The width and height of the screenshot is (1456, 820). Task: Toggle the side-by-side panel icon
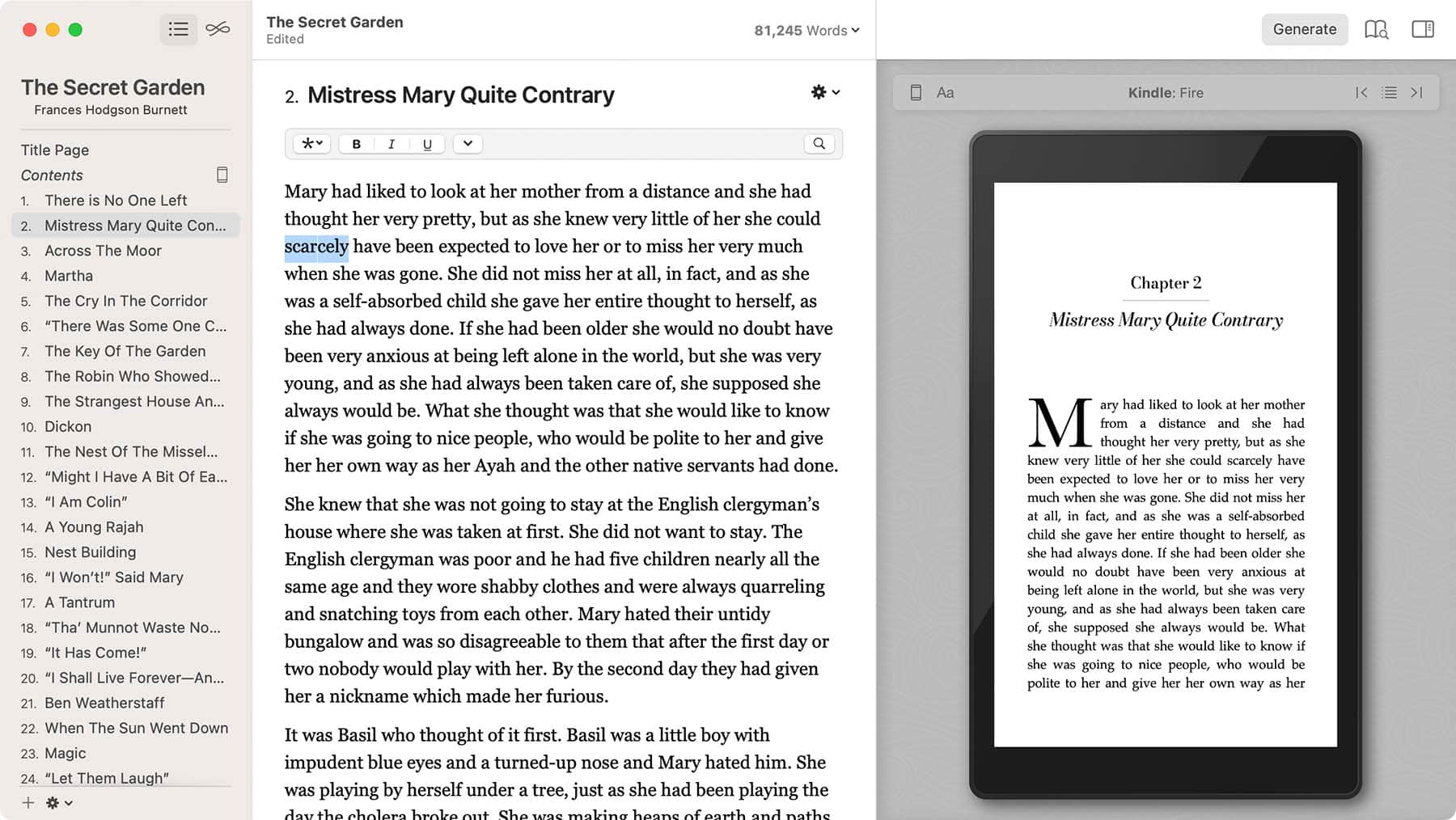click(1424, 29)
